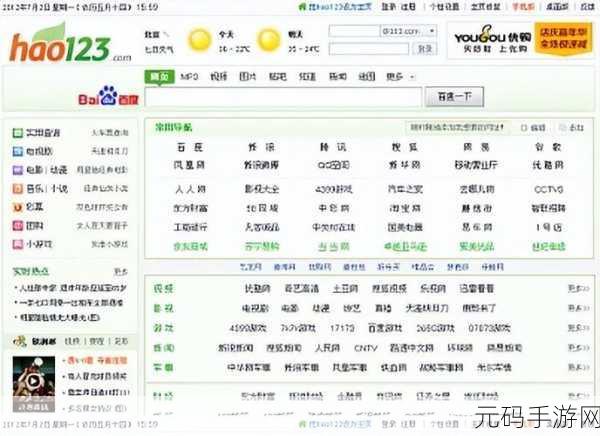
Task: Expand 更多 on the 视频 row
Action: [578, 288]
